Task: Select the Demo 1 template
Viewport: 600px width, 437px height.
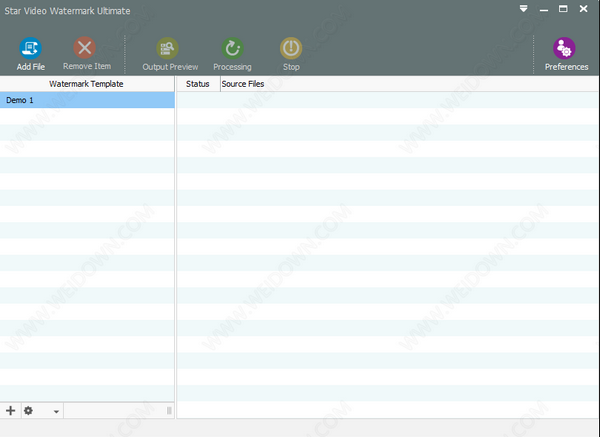Action: 86,100
